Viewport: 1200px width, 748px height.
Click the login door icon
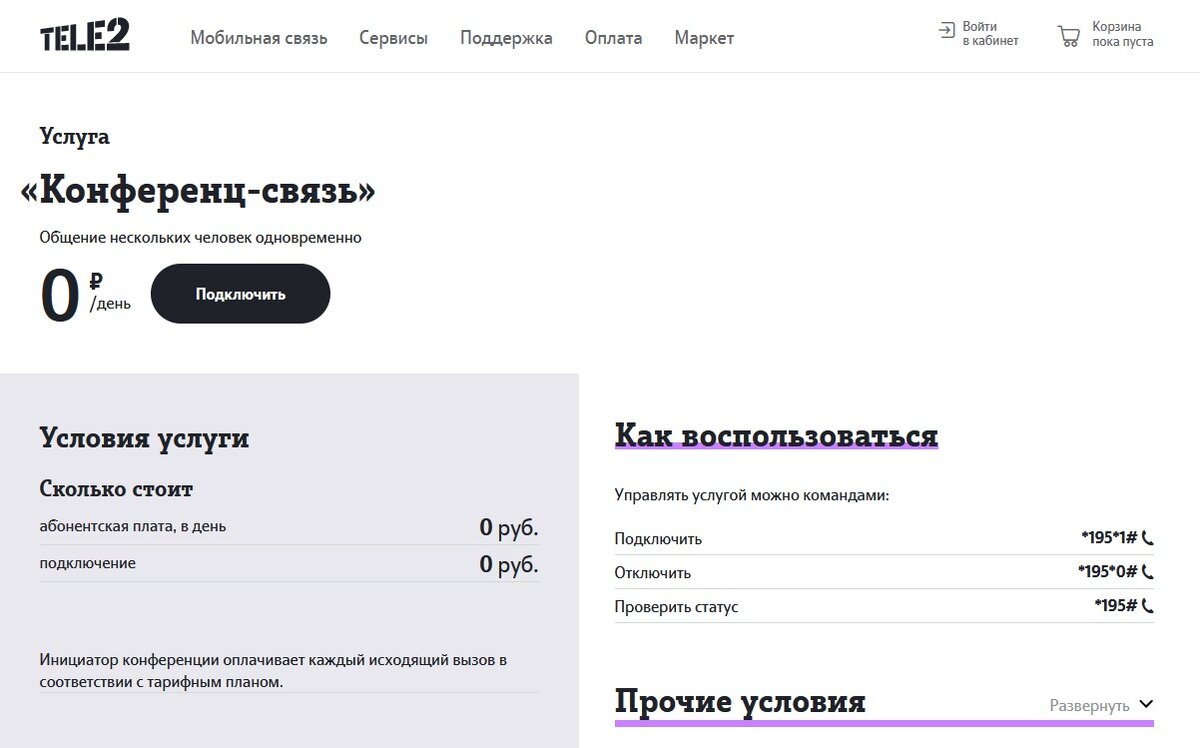coord(946,31)
